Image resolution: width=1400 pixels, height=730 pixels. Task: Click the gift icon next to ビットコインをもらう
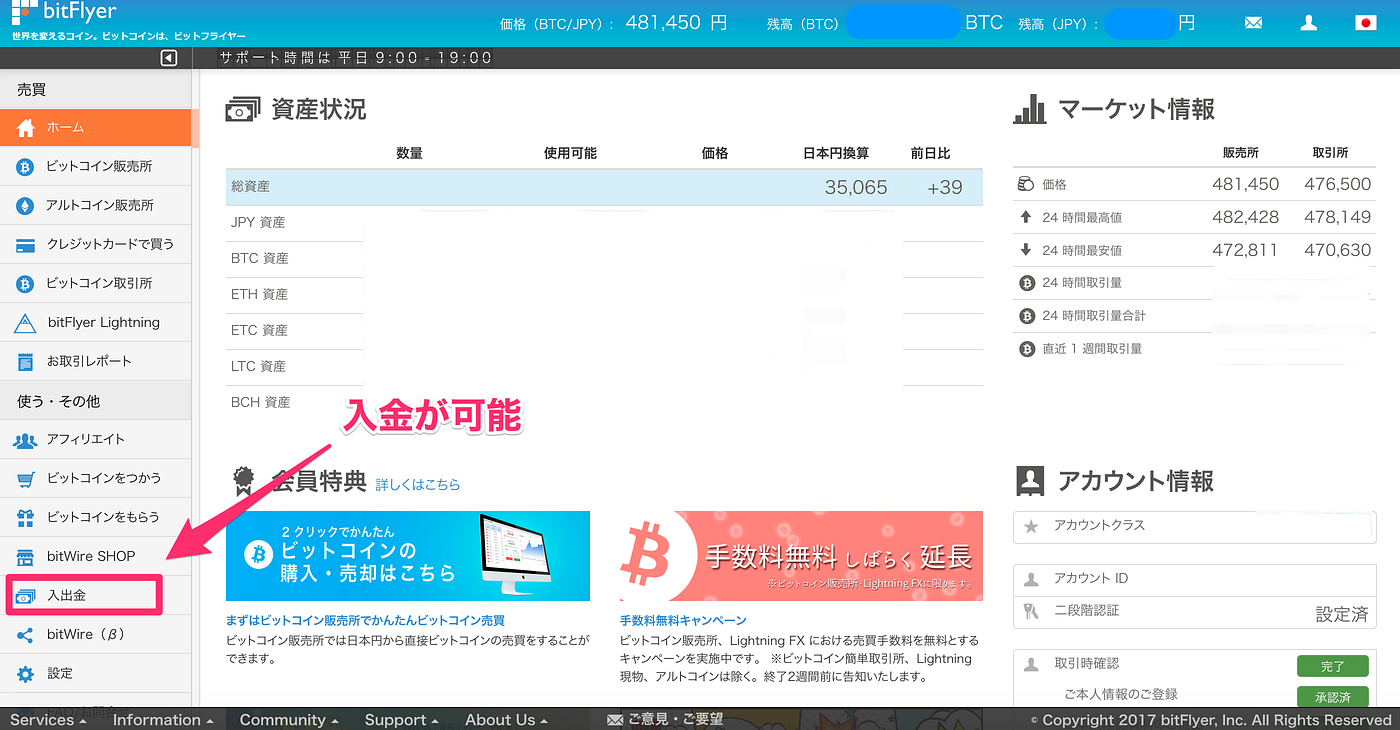pos(26,518)
